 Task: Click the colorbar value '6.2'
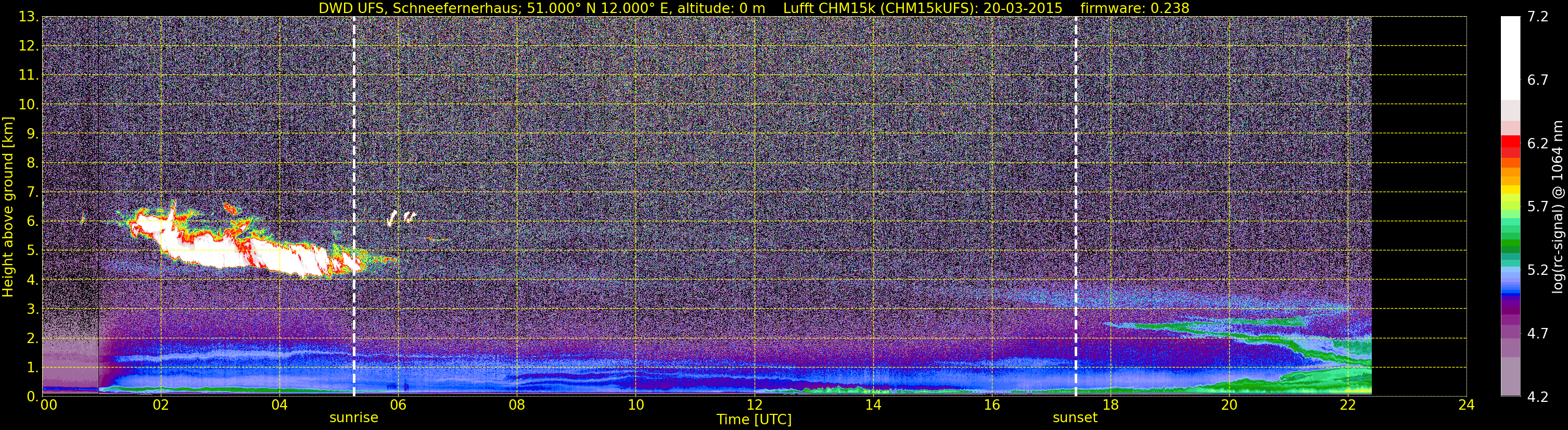(x=1538, y=144)
